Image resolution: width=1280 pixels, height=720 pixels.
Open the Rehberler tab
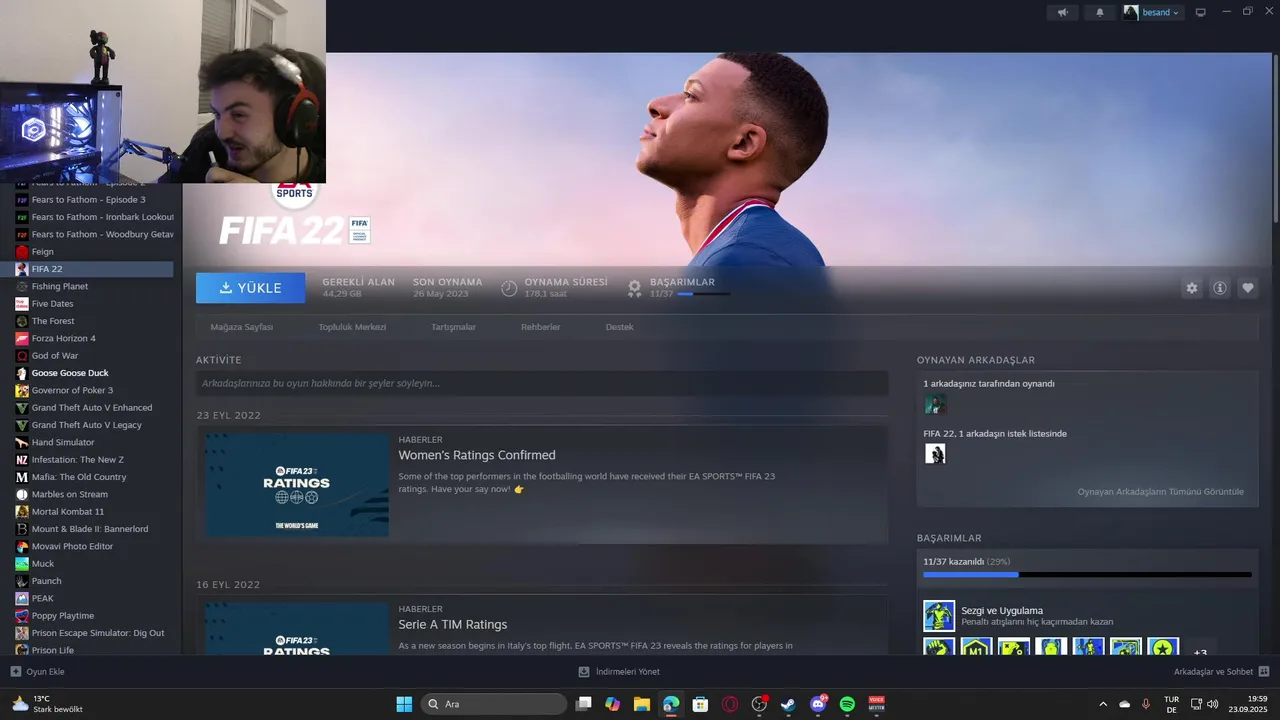pos(540,327)
